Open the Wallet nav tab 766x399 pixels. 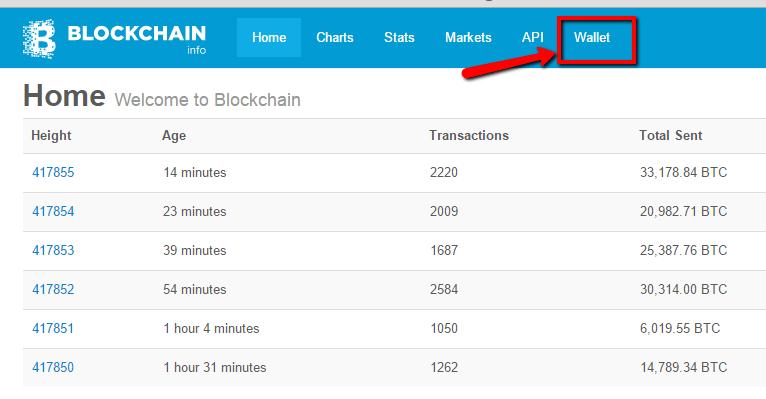click(592, 38)
